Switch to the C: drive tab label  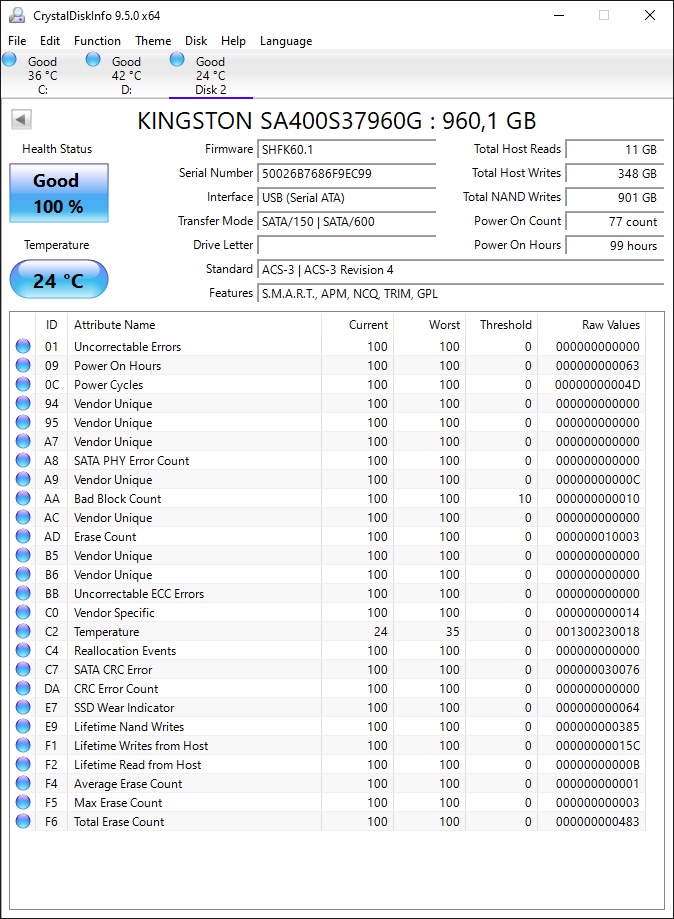43,76
